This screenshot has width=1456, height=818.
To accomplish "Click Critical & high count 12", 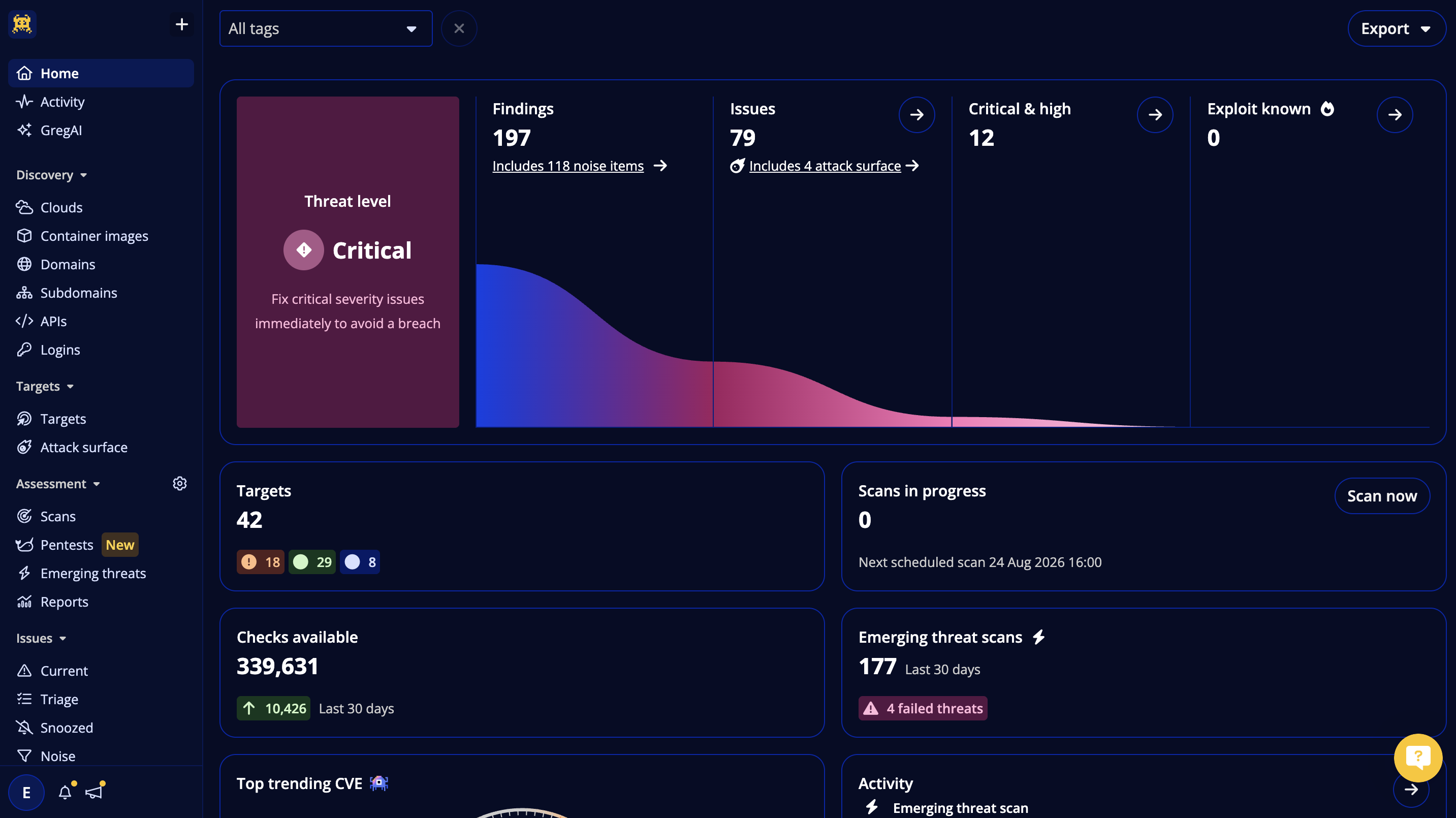I will (x=981, y=138).
